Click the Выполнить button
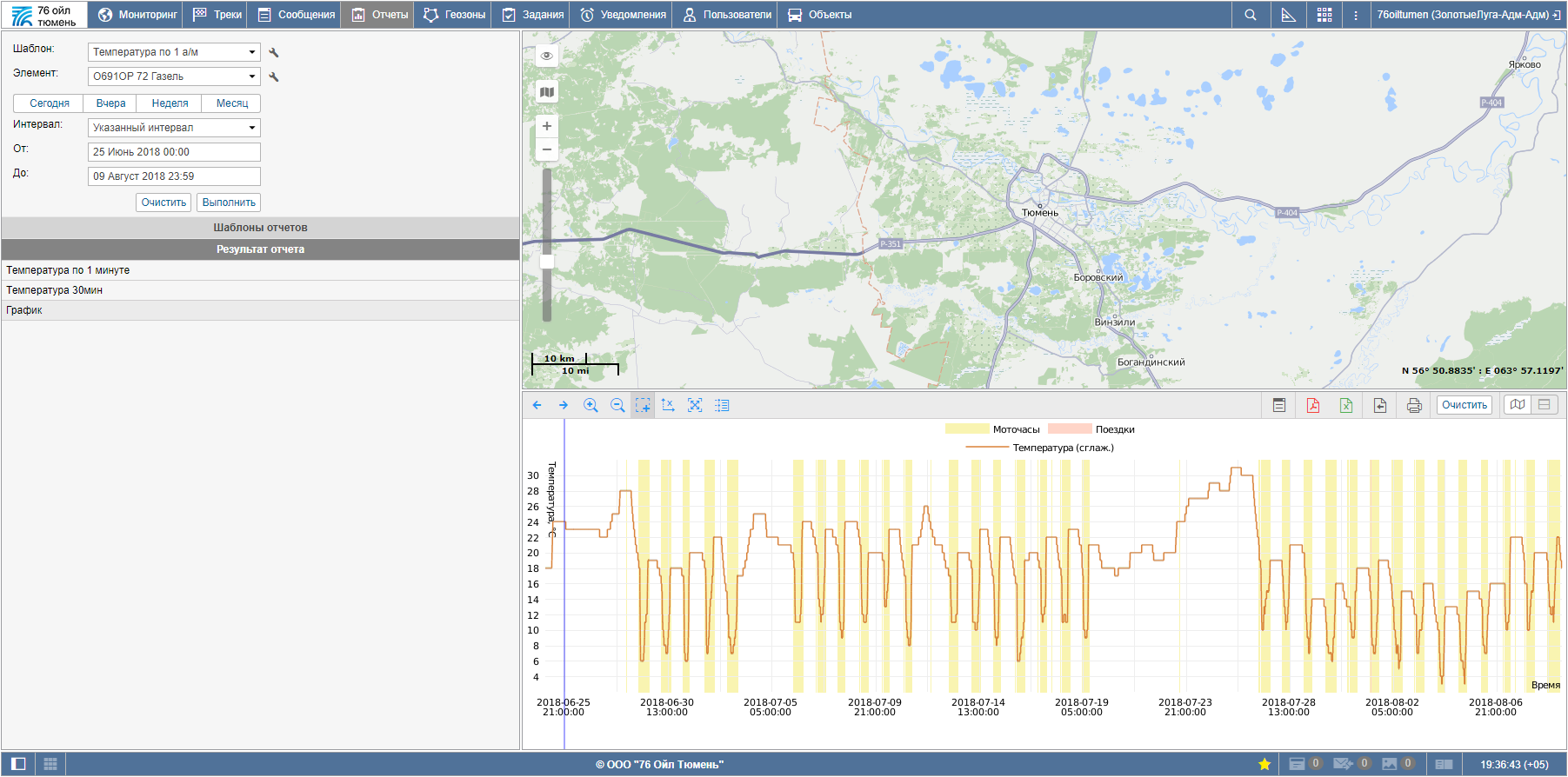This screenshot has height=777, width=1568. (229, 203)
